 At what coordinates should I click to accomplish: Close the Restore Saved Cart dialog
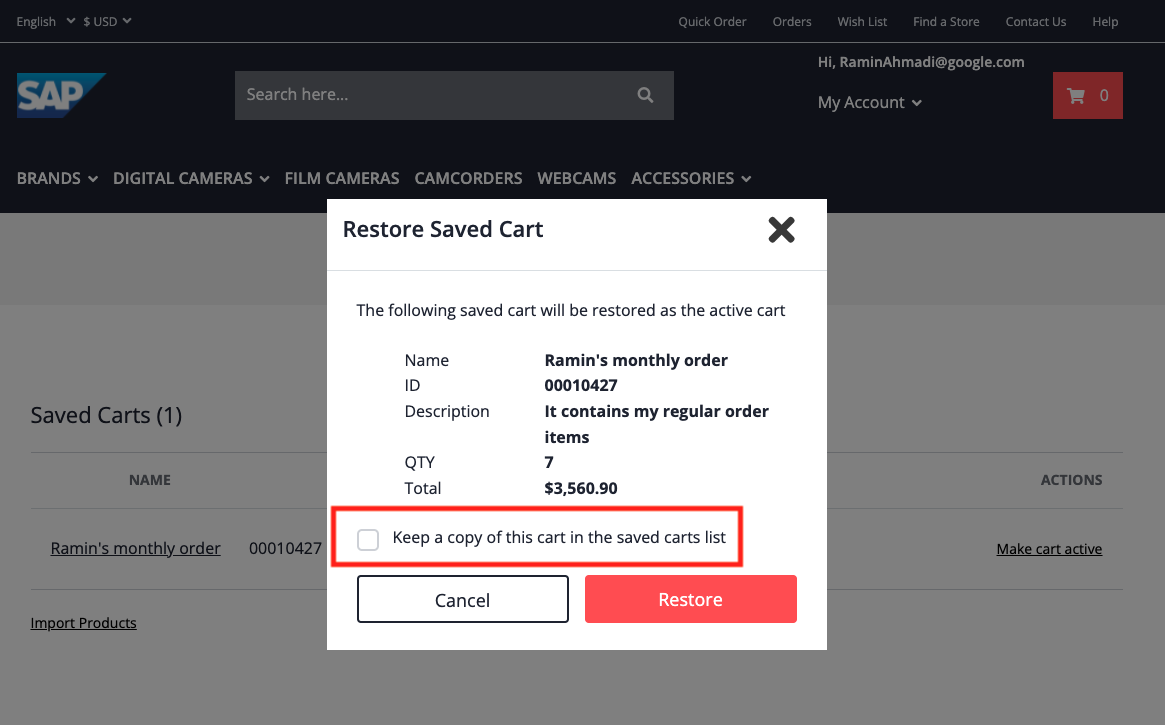[781, 229]
